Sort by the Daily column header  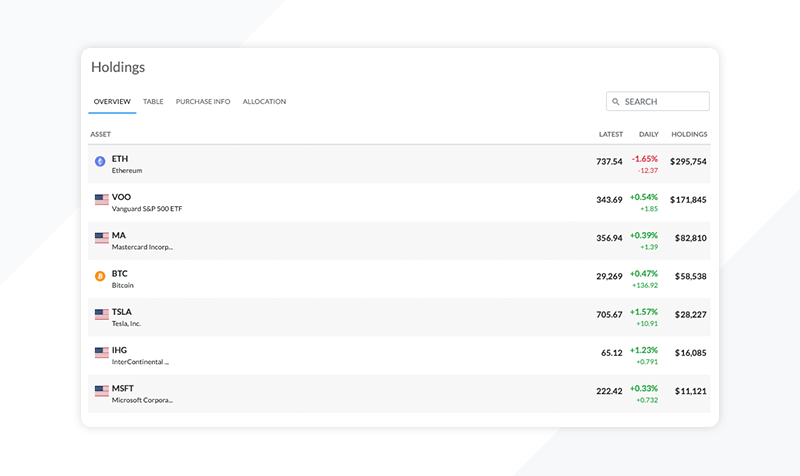648,134
